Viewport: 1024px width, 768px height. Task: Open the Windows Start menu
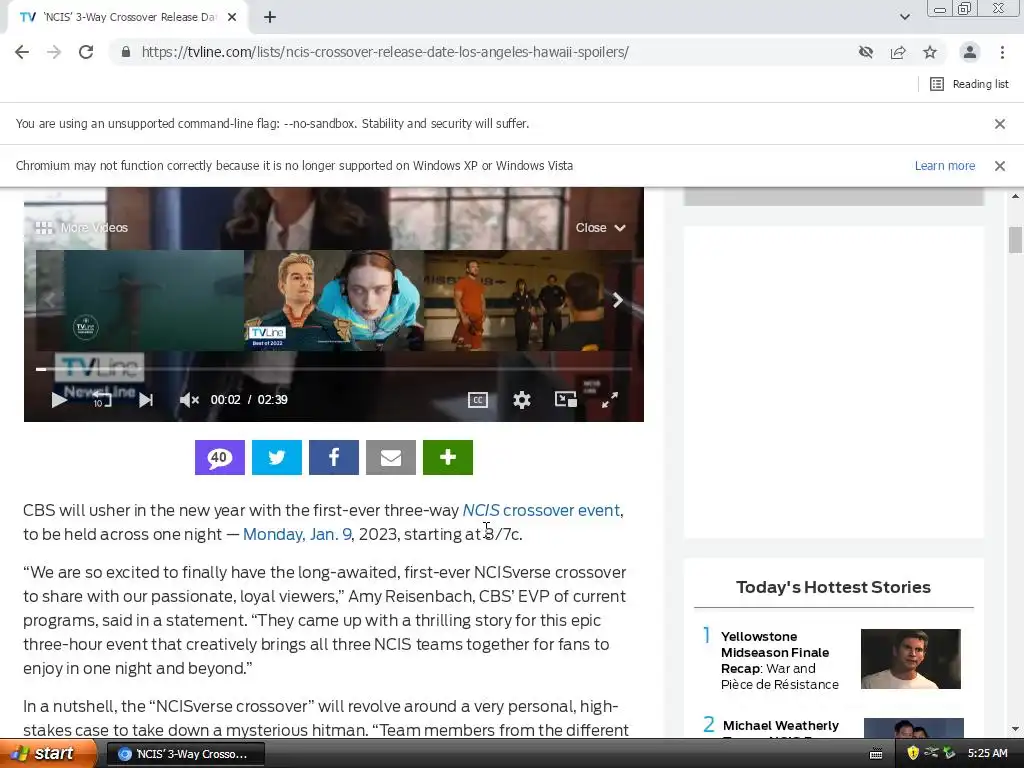[x=48, y=754]
